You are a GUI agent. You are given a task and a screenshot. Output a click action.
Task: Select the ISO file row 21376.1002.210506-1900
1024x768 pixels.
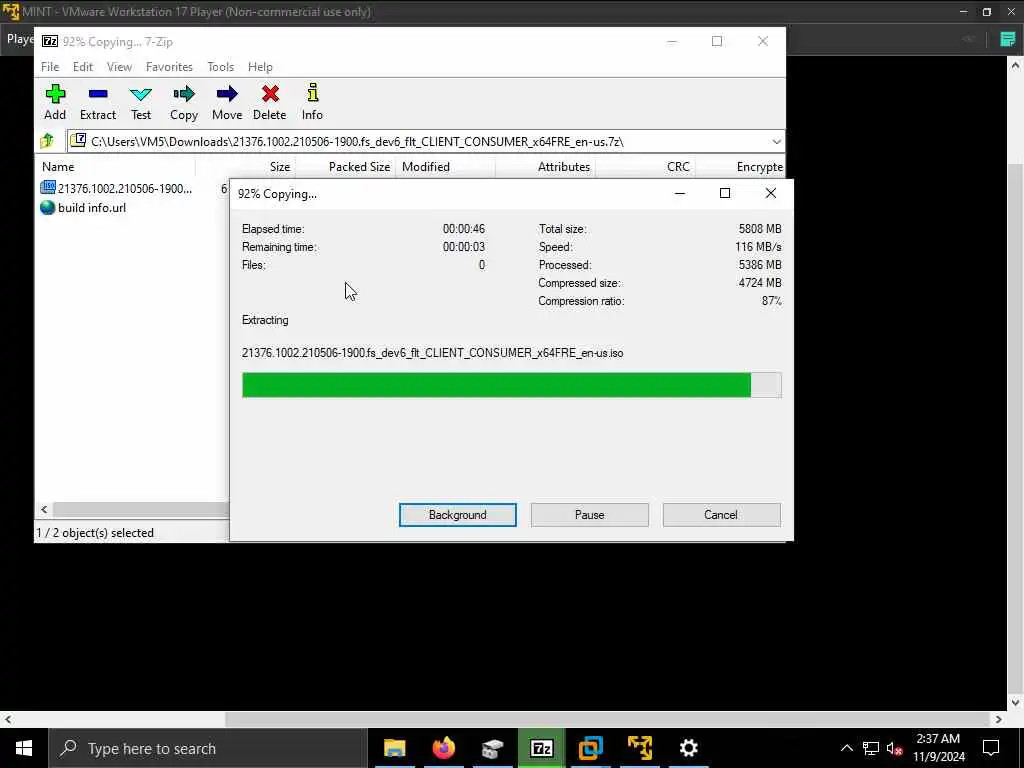coord(116,189)
